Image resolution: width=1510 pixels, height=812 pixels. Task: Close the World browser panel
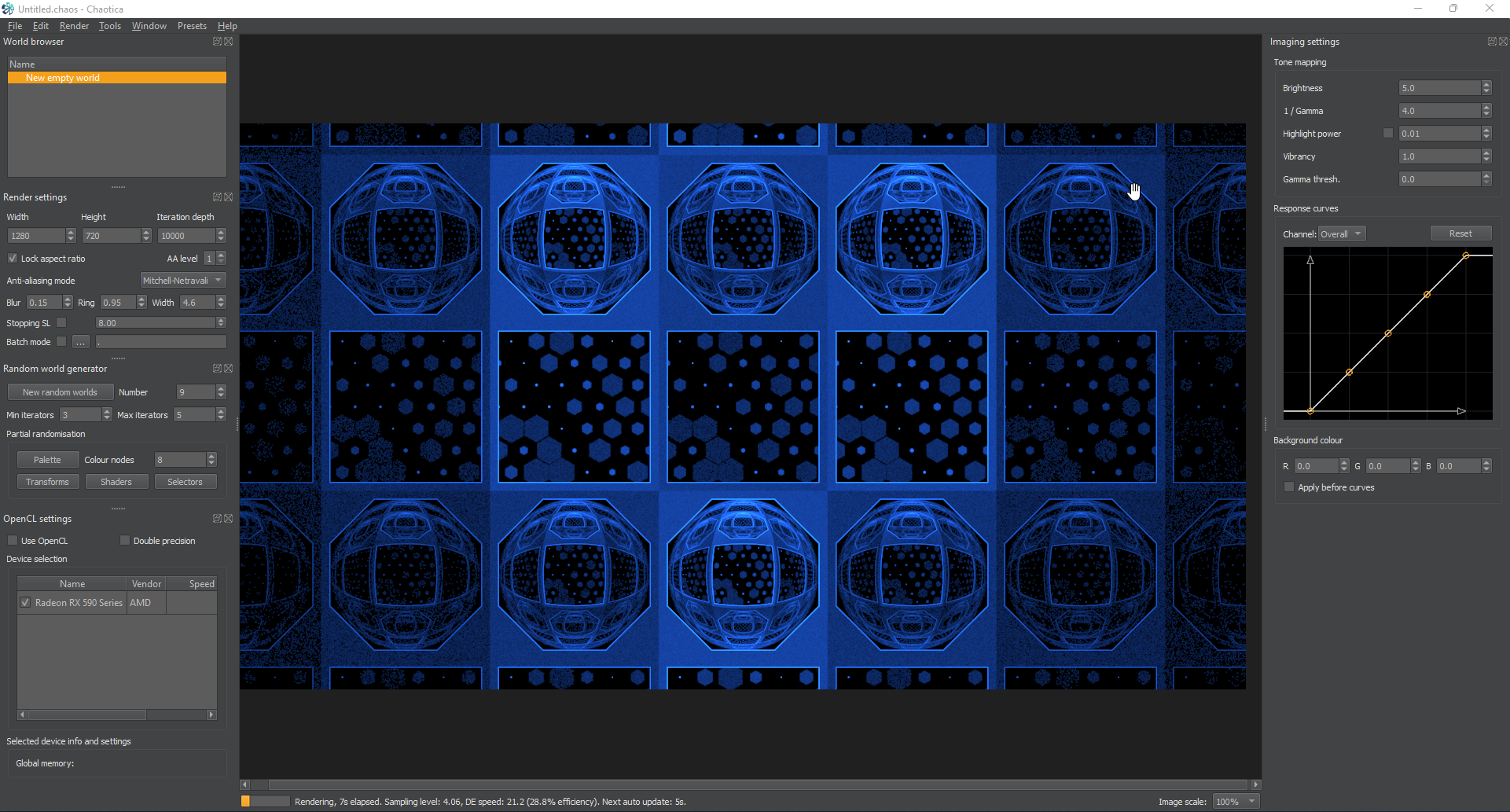[x=229, y=42]
